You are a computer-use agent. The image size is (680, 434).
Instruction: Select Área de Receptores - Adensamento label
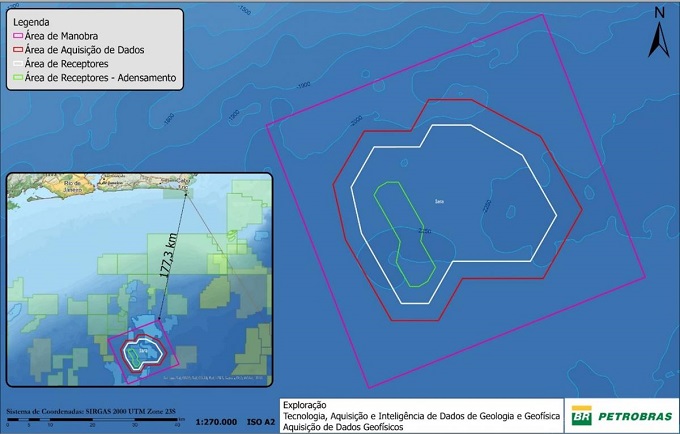tap(101, 75)
